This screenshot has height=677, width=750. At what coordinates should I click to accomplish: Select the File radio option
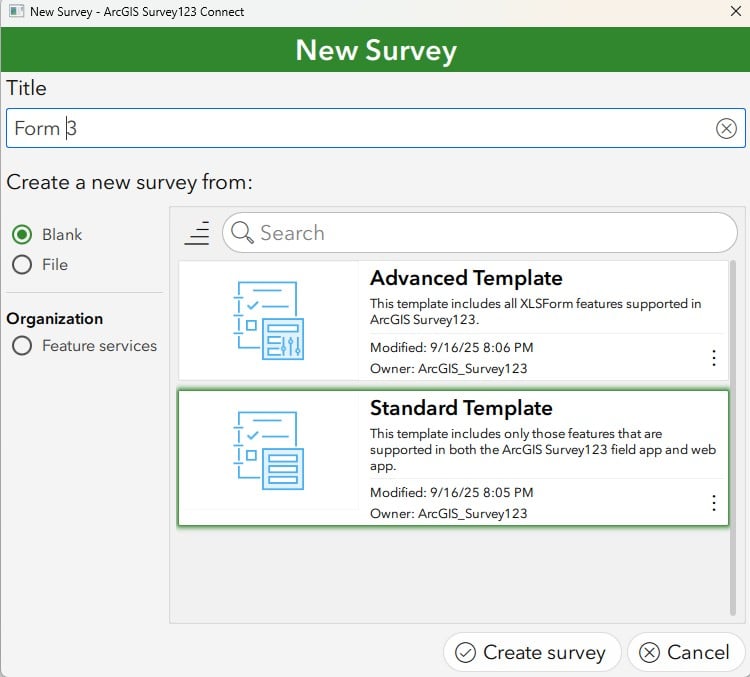click(22, 265)
